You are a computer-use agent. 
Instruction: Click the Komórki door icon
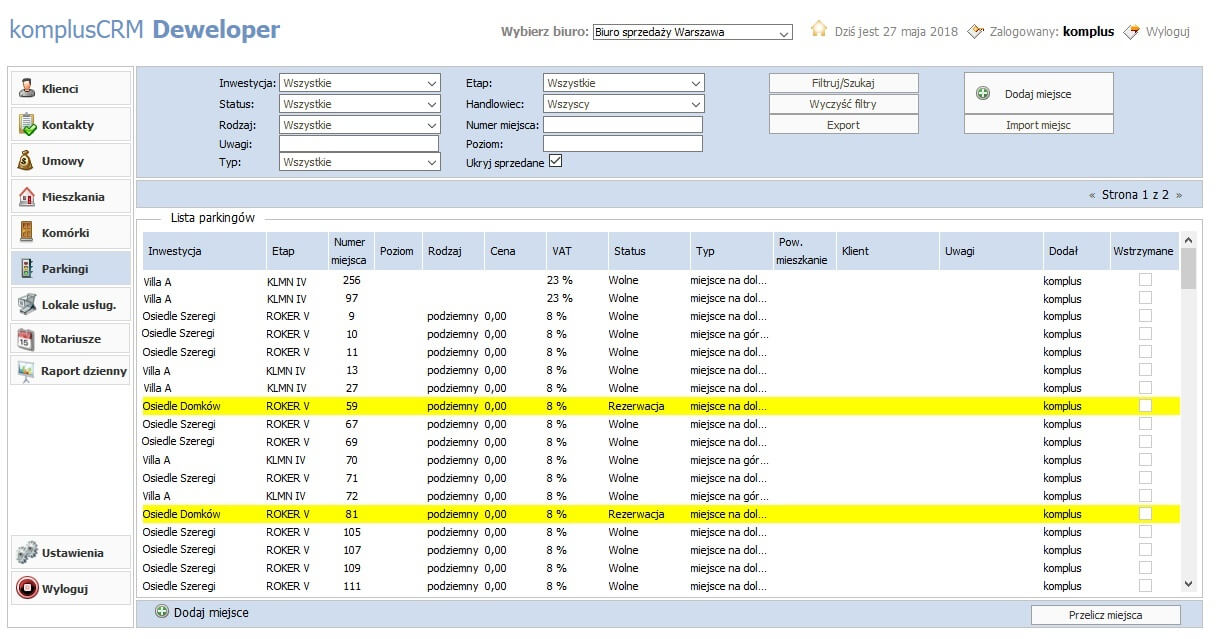point(27,232)
